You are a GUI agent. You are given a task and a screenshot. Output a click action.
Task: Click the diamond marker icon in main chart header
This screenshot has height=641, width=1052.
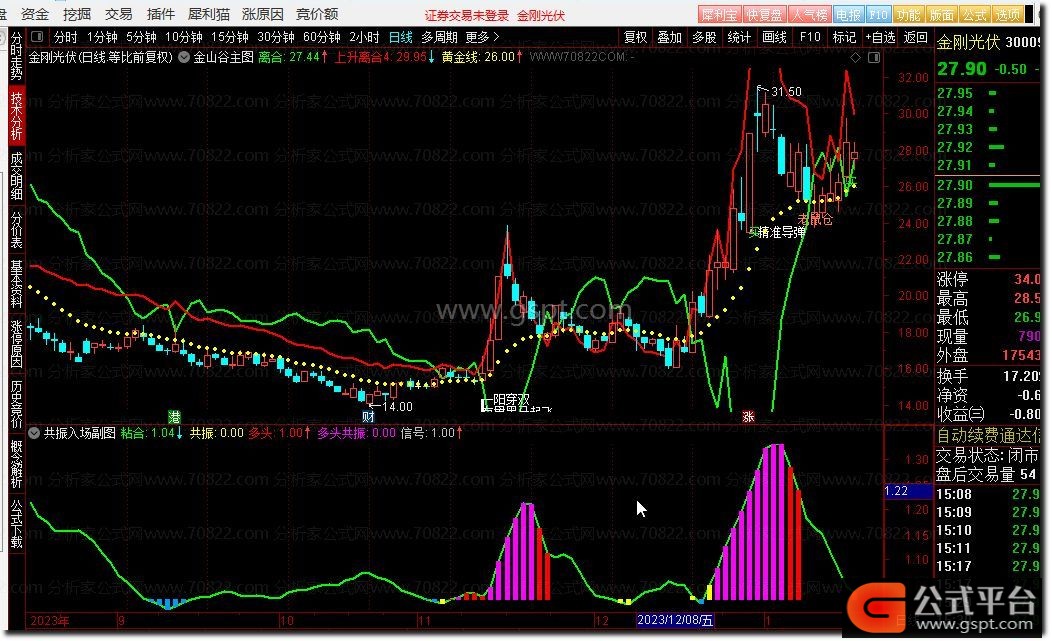[855, 58]
